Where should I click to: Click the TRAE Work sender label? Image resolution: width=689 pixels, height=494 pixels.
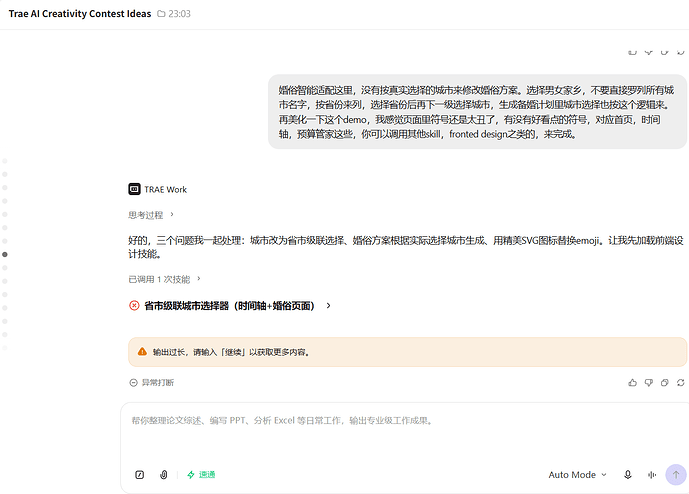pos(165,189)
